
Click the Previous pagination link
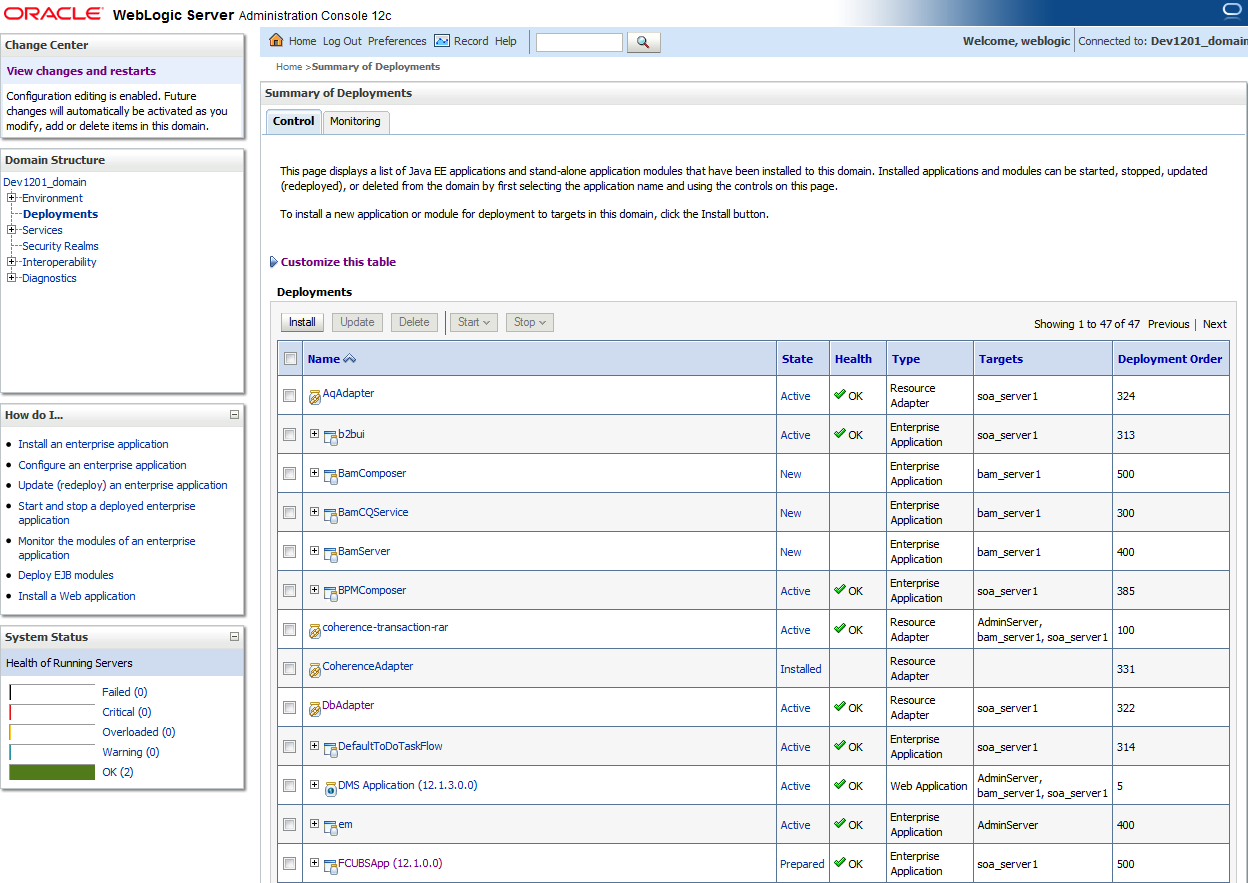[1168, 324]
